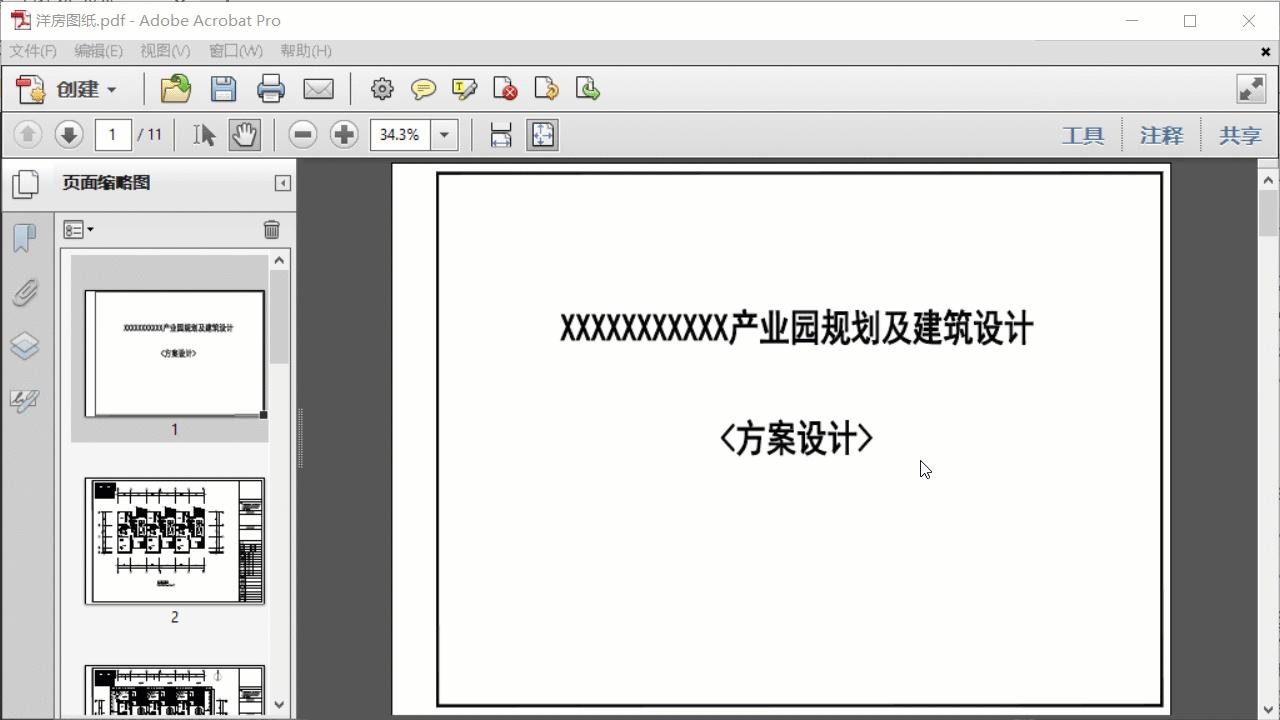Select the Hand tool

pos(245,134)
